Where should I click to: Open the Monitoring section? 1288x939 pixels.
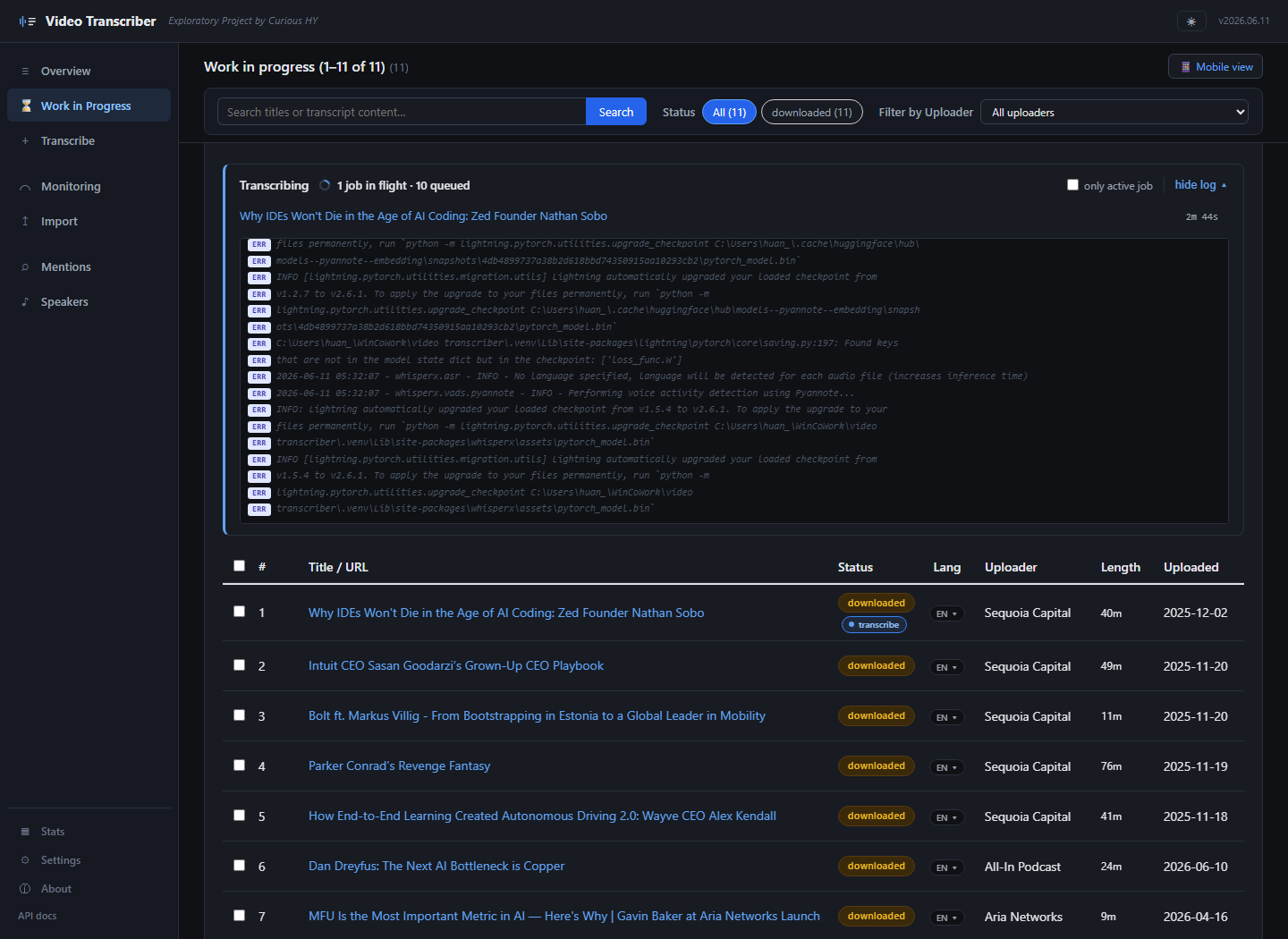pos(89,187)
